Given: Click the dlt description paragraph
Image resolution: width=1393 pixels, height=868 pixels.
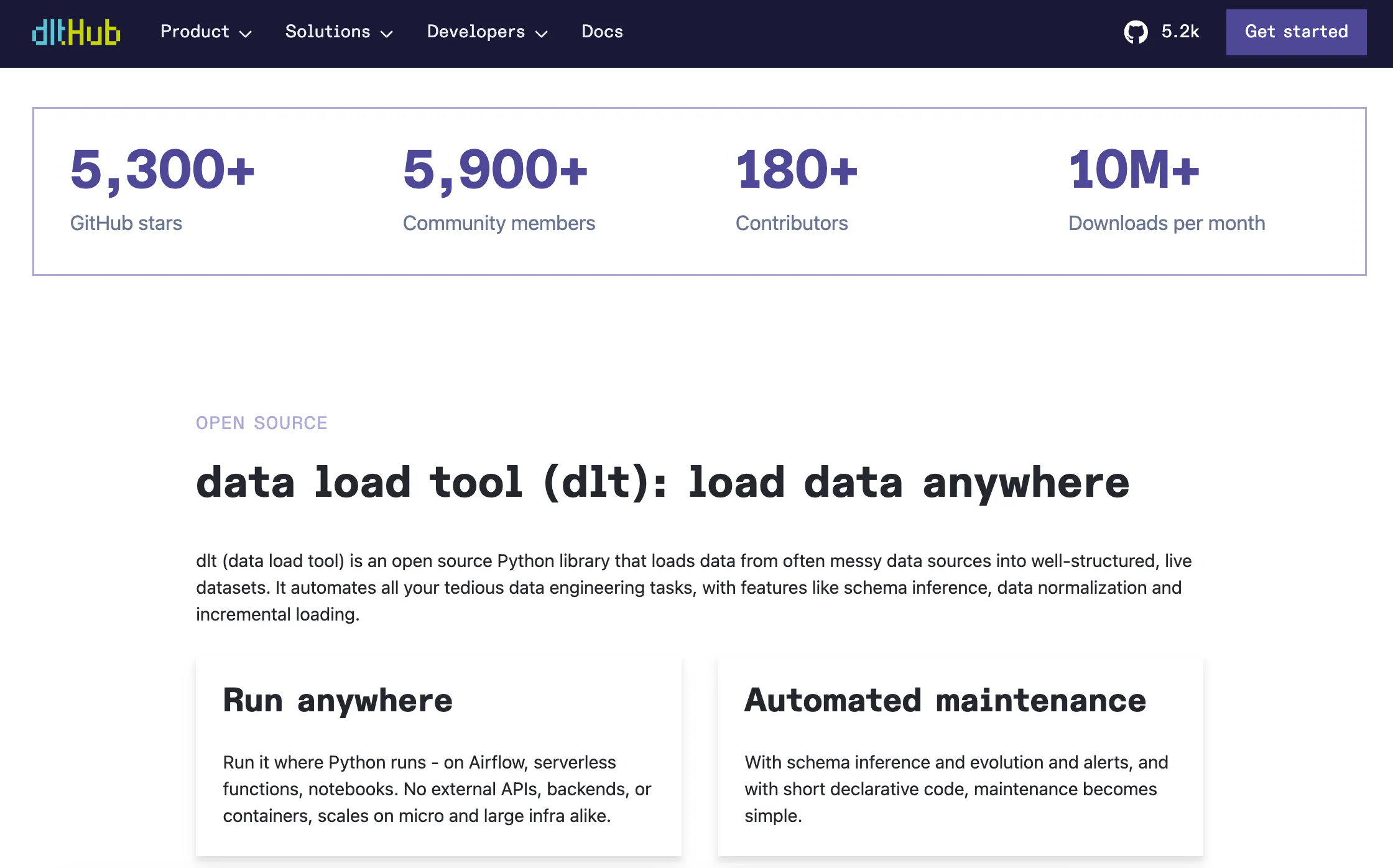Looking at the screenshot, I should (x=693, y=588).
